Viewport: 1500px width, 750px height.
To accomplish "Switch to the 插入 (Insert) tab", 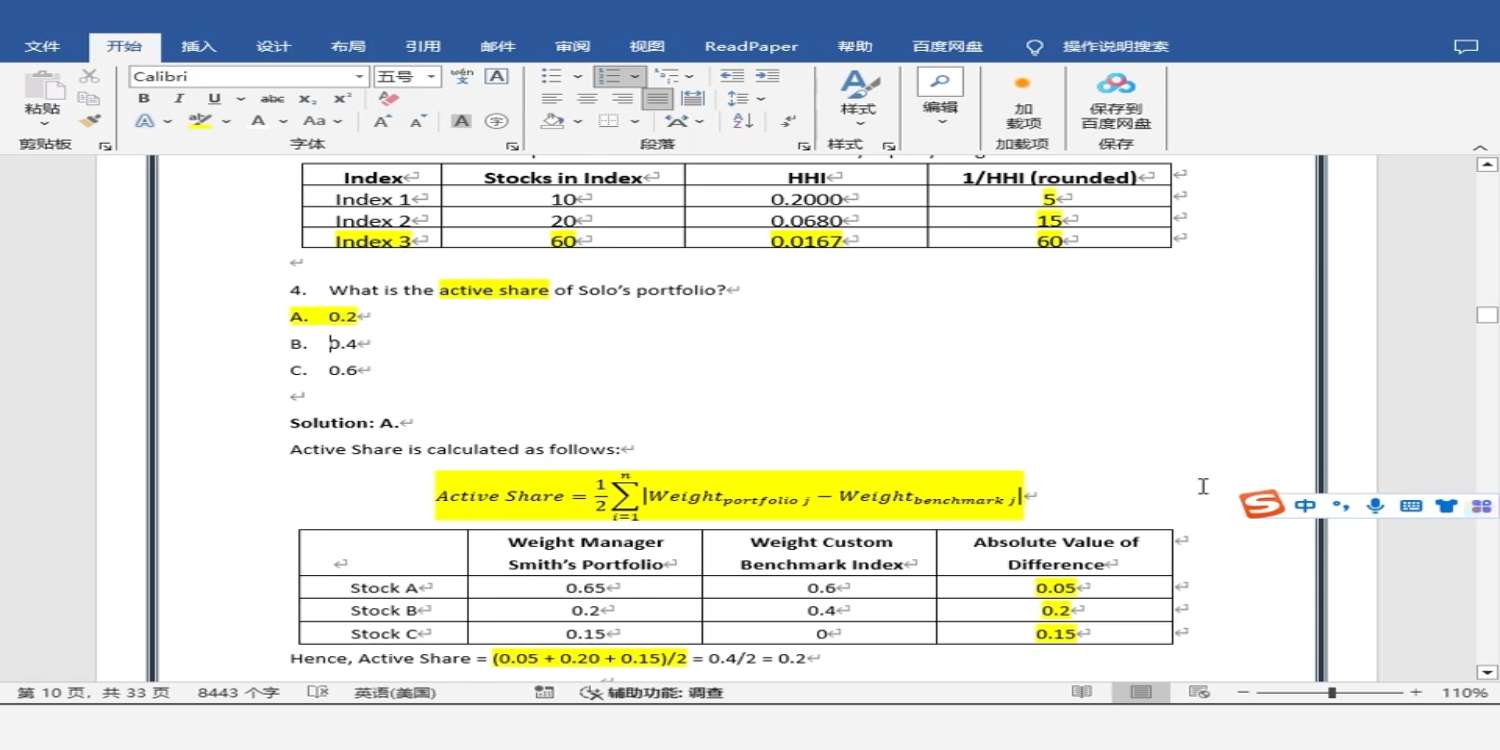I will click(198, 46).
